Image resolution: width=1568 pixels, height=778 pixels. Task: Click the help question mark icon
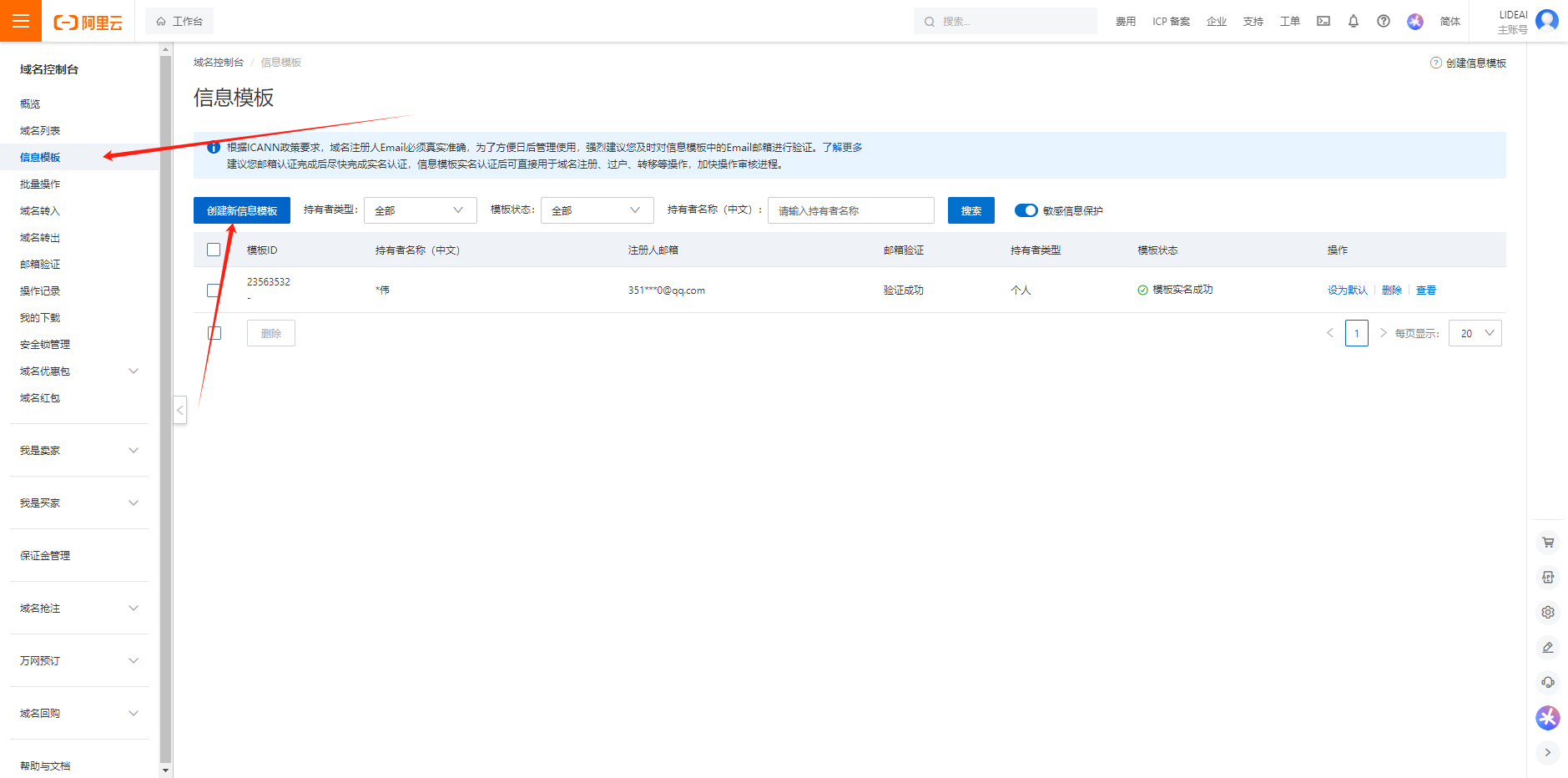coord(1384,22)
